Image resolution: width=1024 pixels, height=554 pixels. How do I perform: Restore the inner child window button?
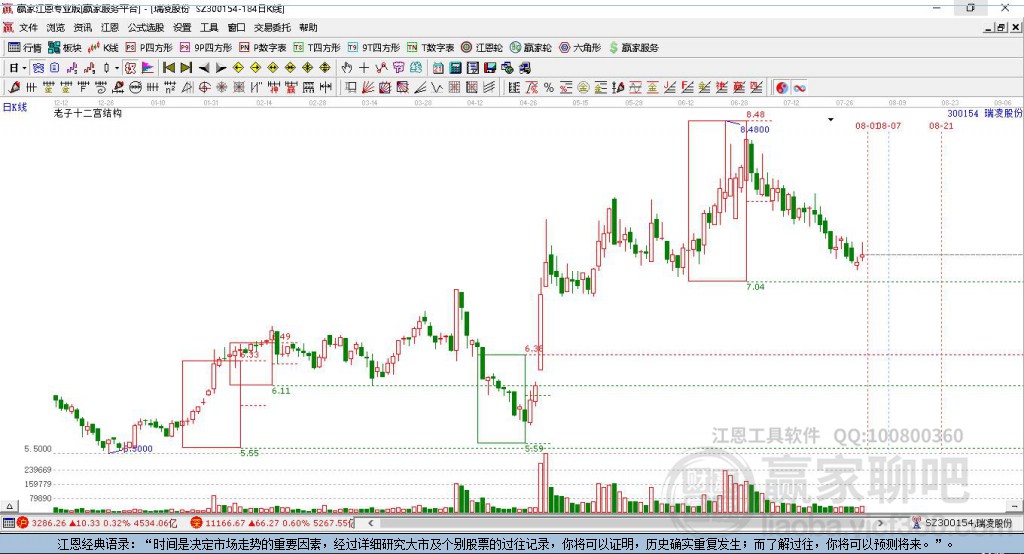pyautogui.click(x=1002, y=27)
